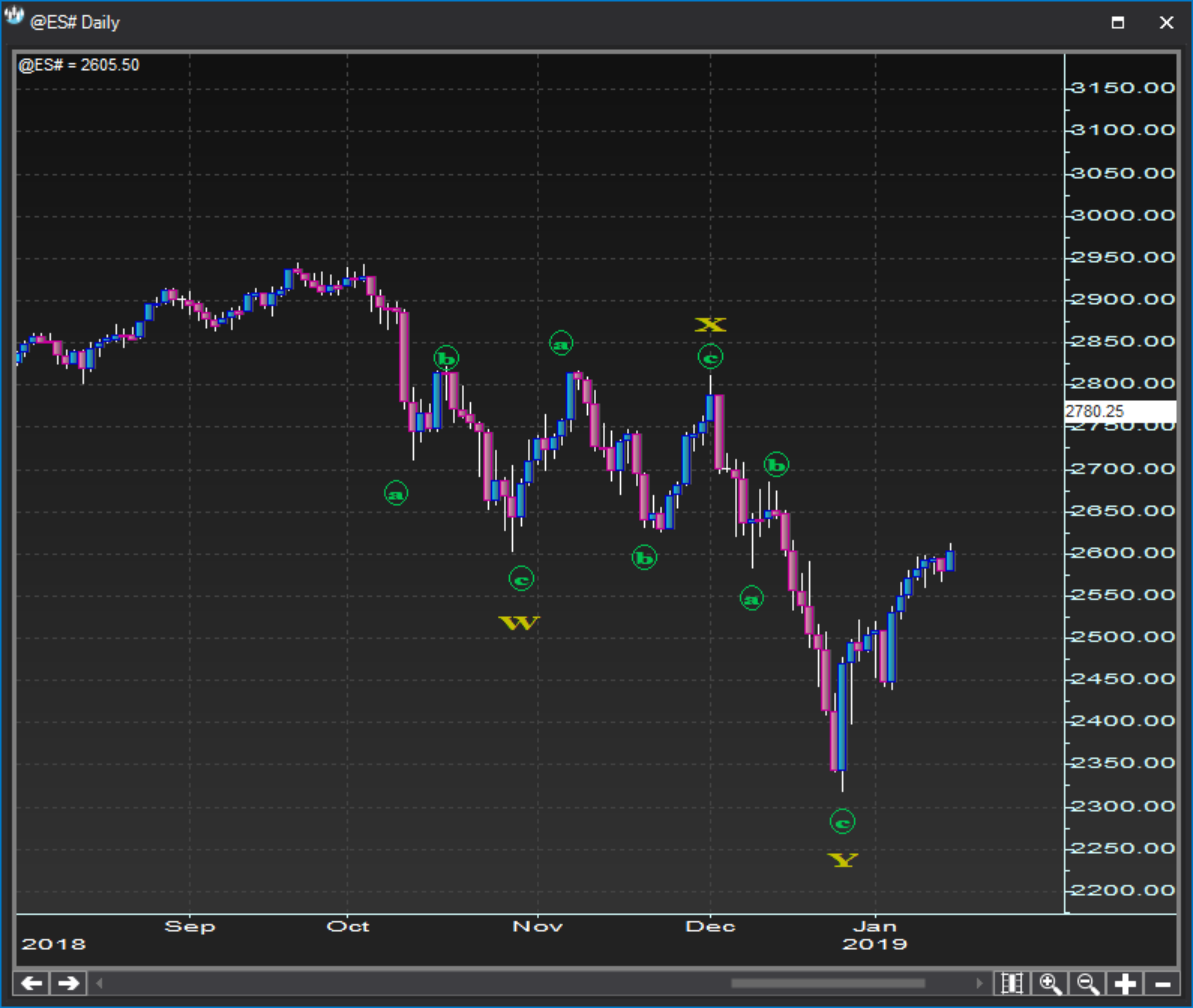Viewport: 1193px width, 1008px height.
Task: Click the left arrow navigation button
Action: (31, 983)
